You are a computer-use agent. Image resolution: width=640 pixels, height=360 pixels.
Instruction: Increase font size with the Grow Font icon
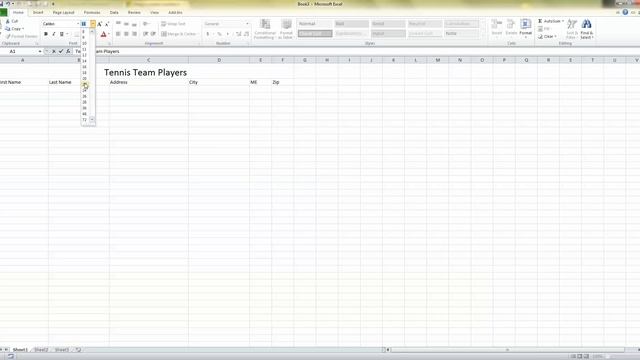(x=100, y=24)
